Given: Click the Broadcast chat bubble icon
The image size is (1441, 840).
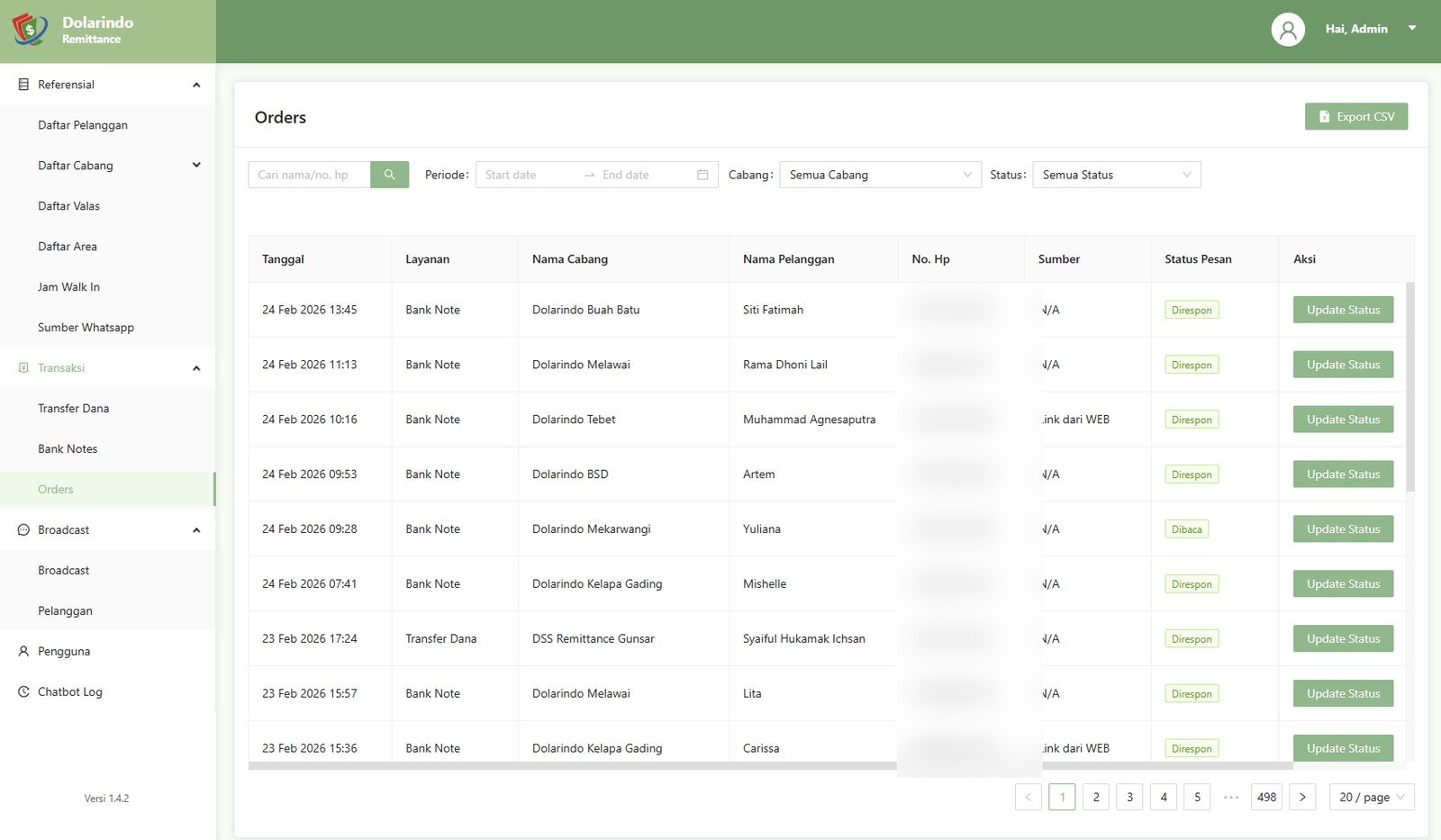Looking at the screenshot, I should (23, 530).
